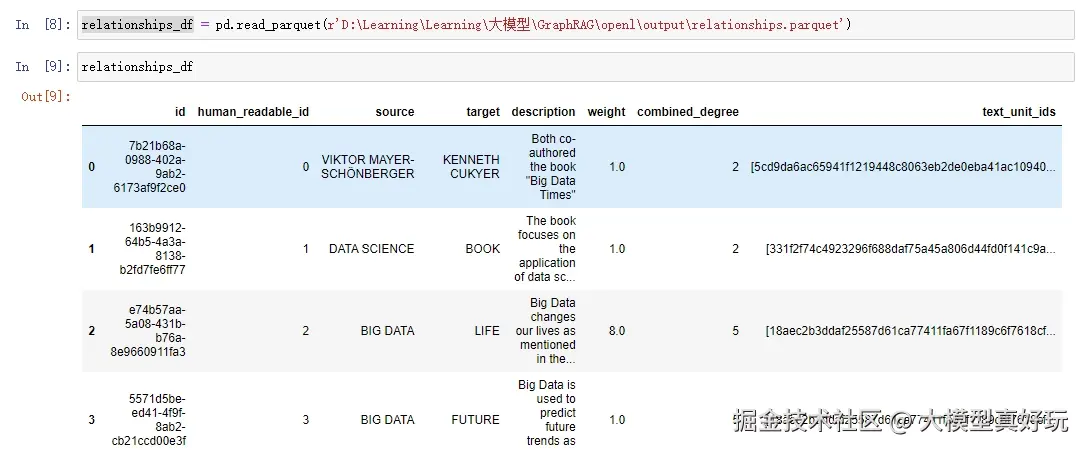The height and width of the screenshot is (450, 1084).
Task: Click the DATA SCIENCE source cell
Action: click(x=371, y=249)
